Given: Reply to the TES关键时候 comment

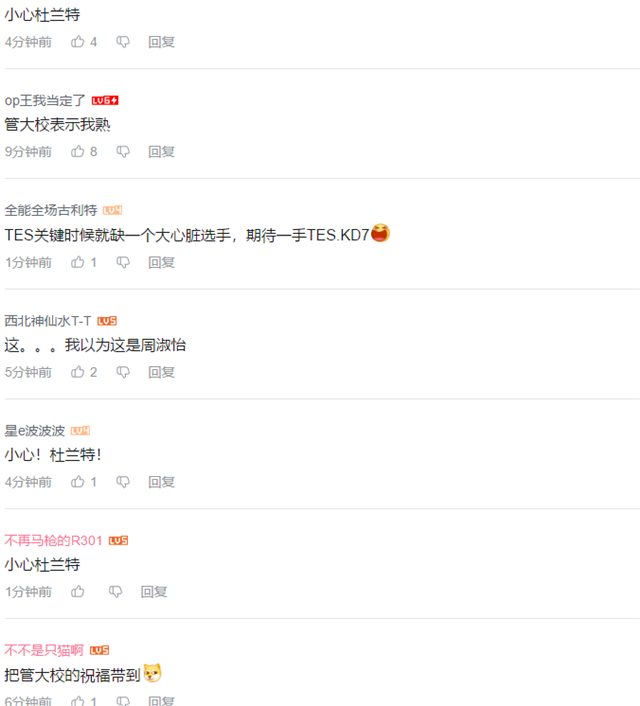Looking at the screenshot, I should (162, 262).
